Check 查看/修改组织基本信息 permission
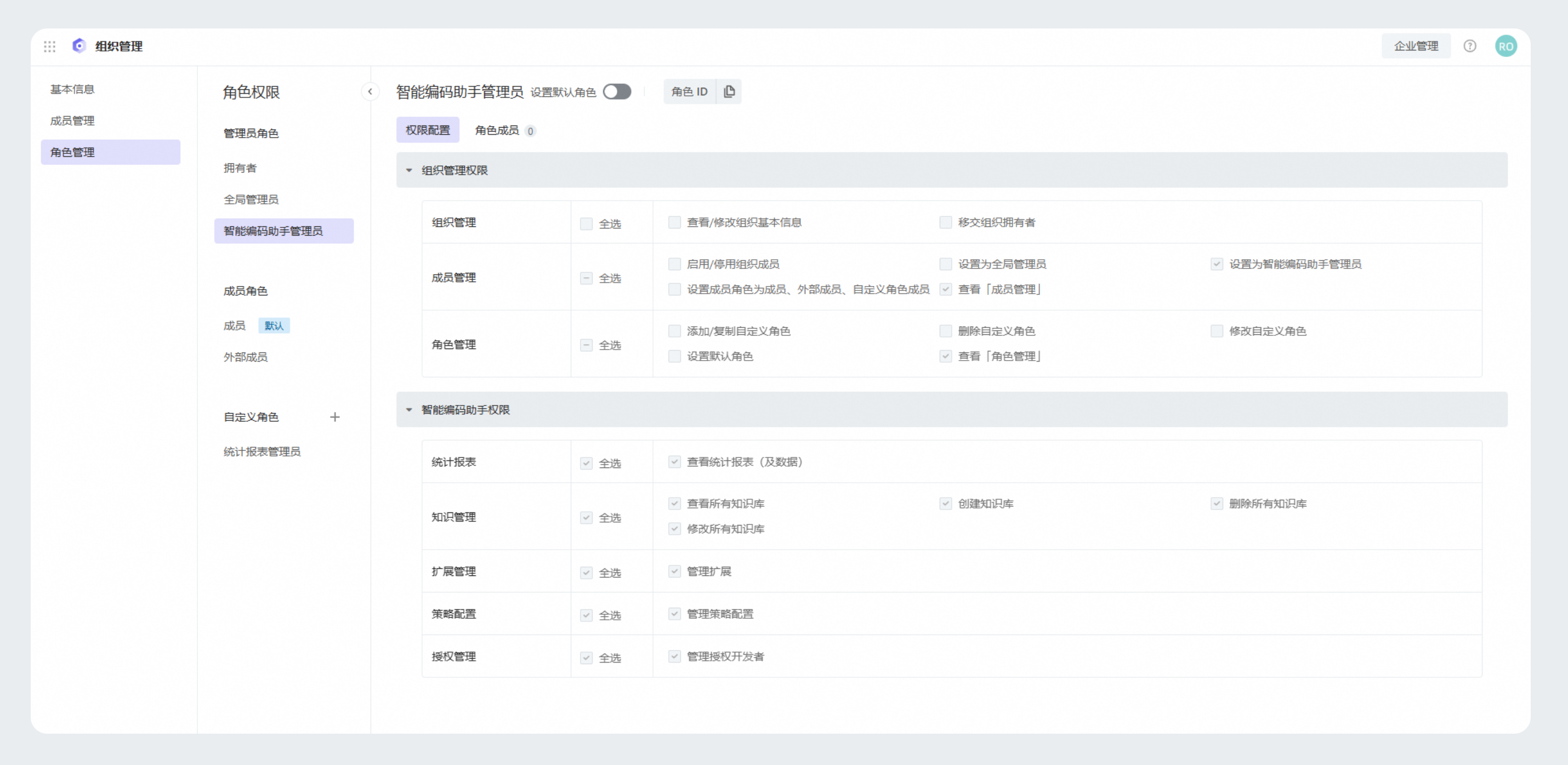Screen dimensions: 1568x765 click(674, 222)
